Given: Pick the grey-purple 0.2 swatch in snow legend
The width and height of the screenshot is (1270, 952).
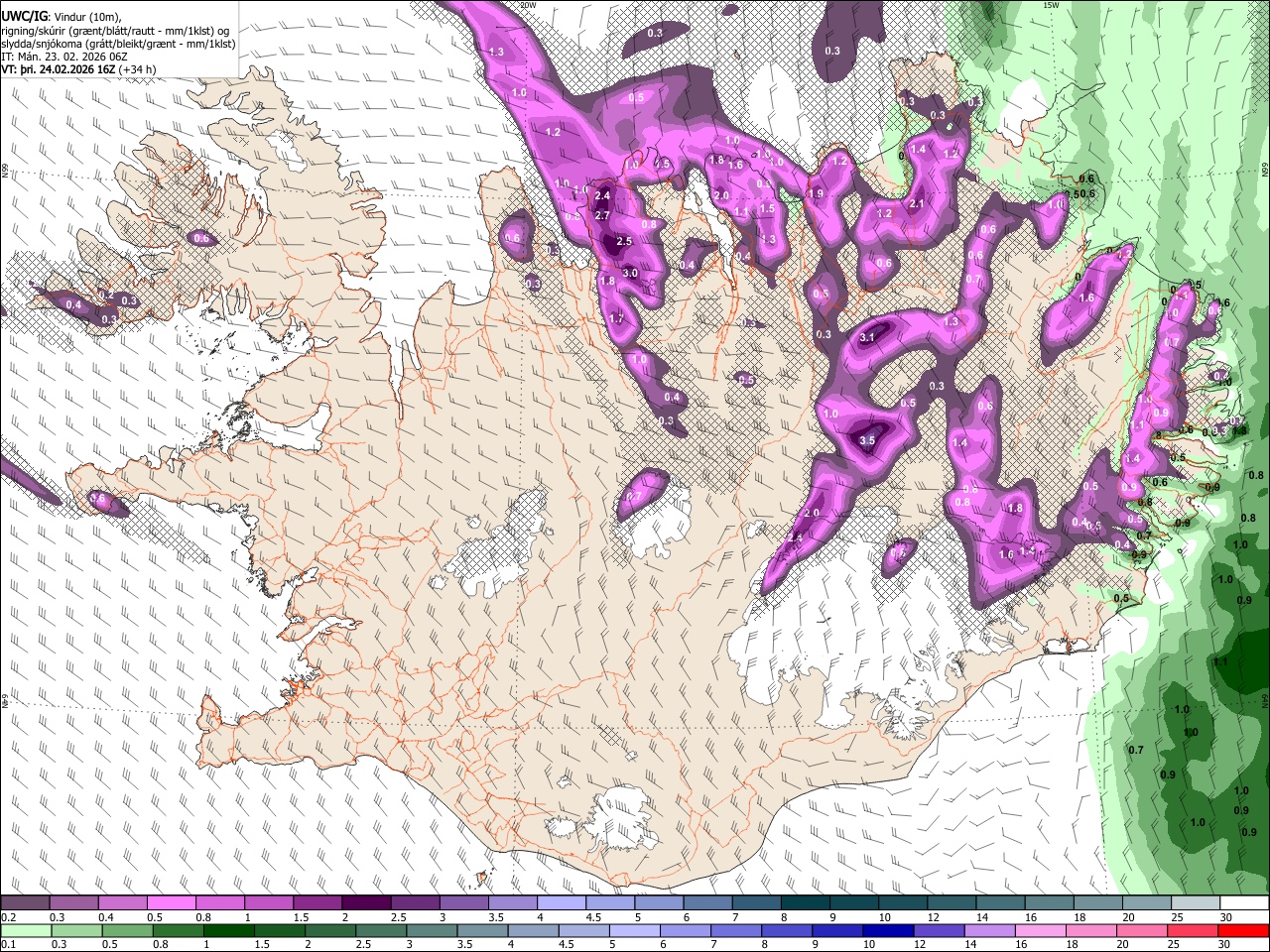Looking at the screenshot, I should coord(25,903).
